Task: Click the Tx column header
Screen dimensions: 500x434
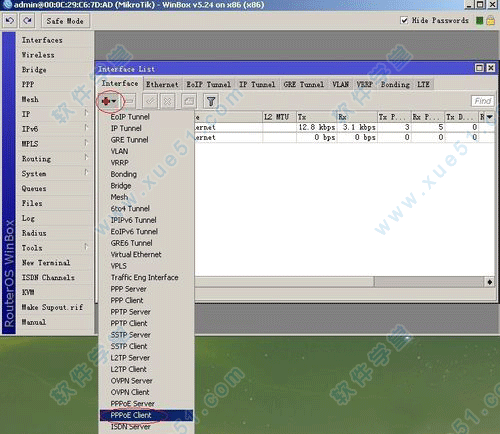Action: coord(316,117)
